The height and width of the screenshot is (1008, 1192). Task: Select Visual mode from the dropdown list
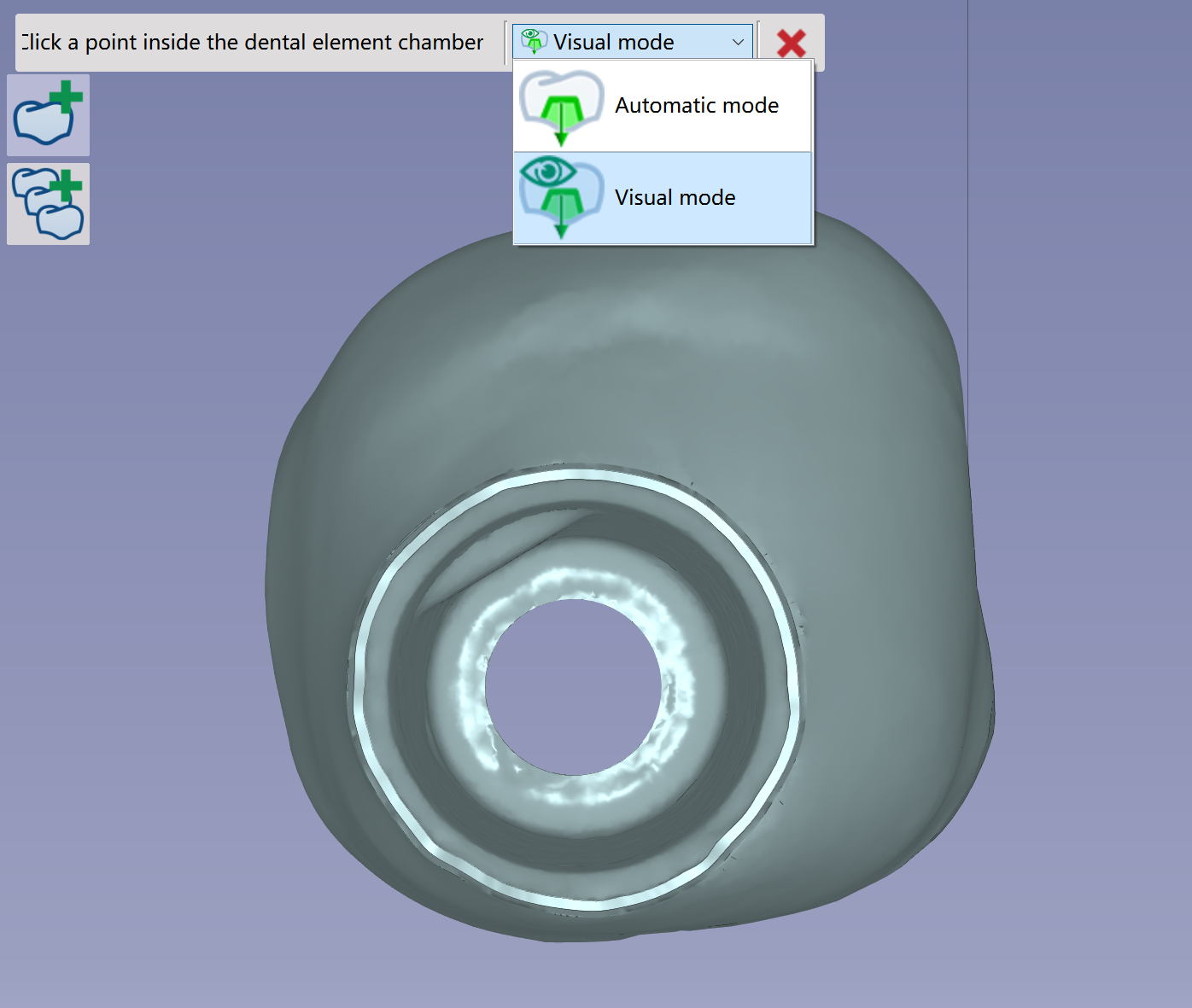(662, 198)
